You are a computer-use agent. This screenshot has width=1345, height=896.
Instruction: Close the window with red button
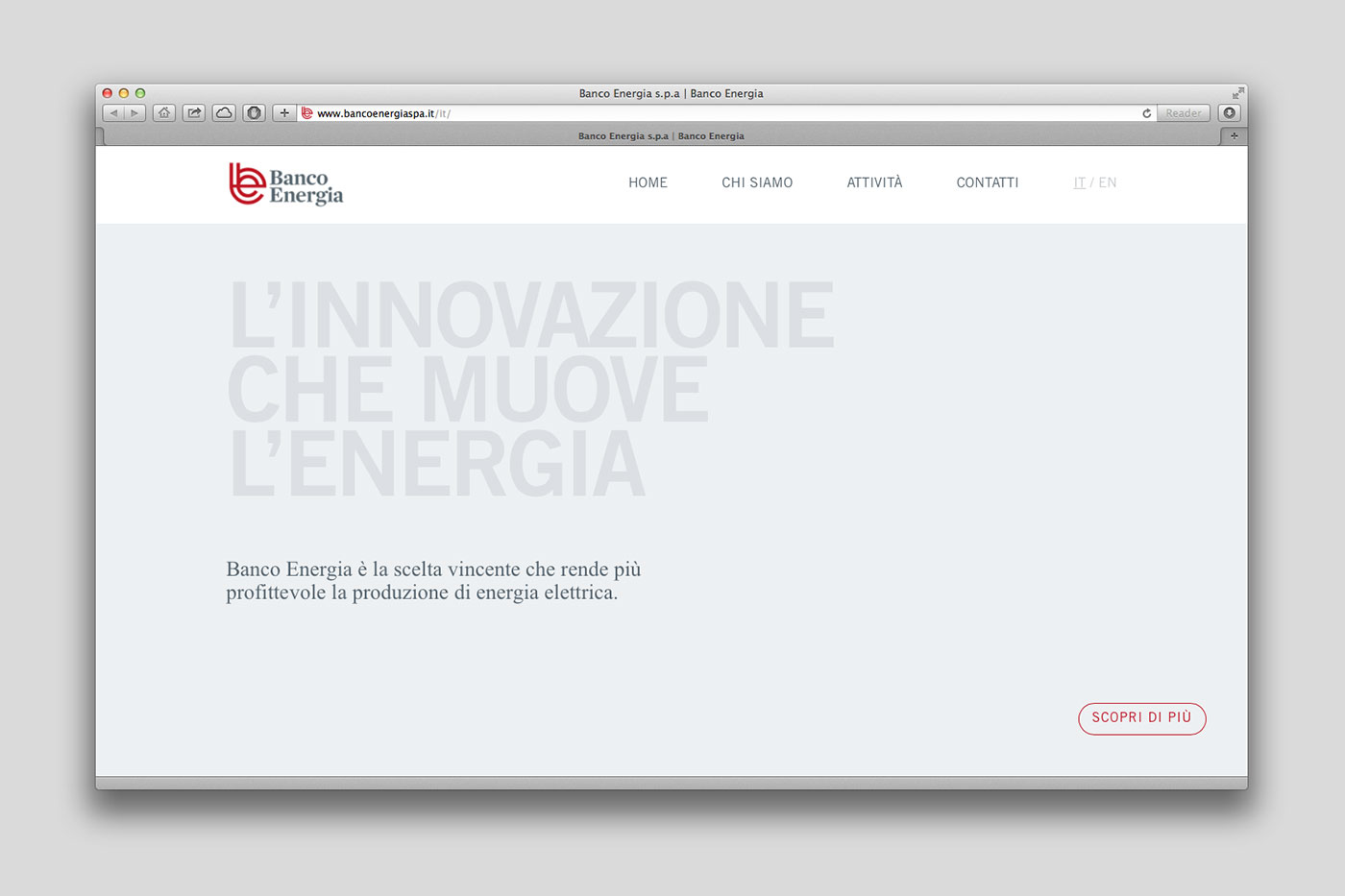(x=108, y=93)
